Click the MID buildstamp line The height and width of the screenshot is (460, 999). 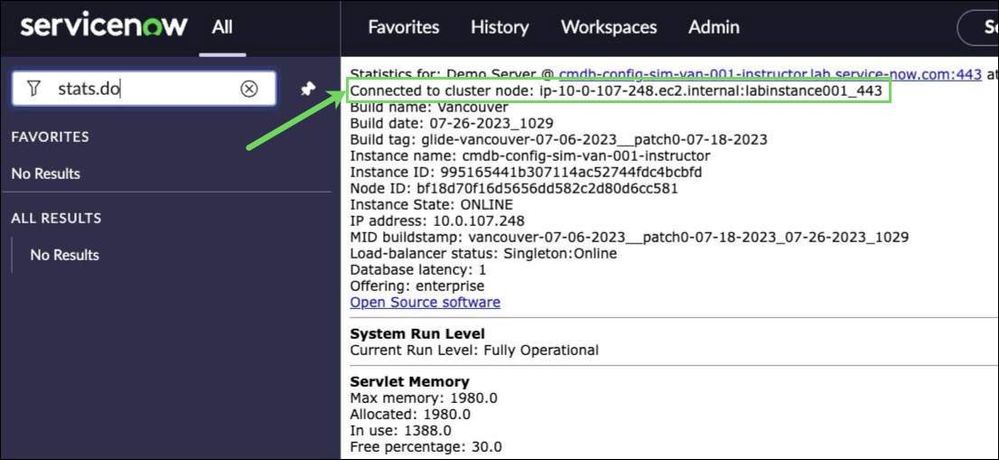[x=629, y=238]
